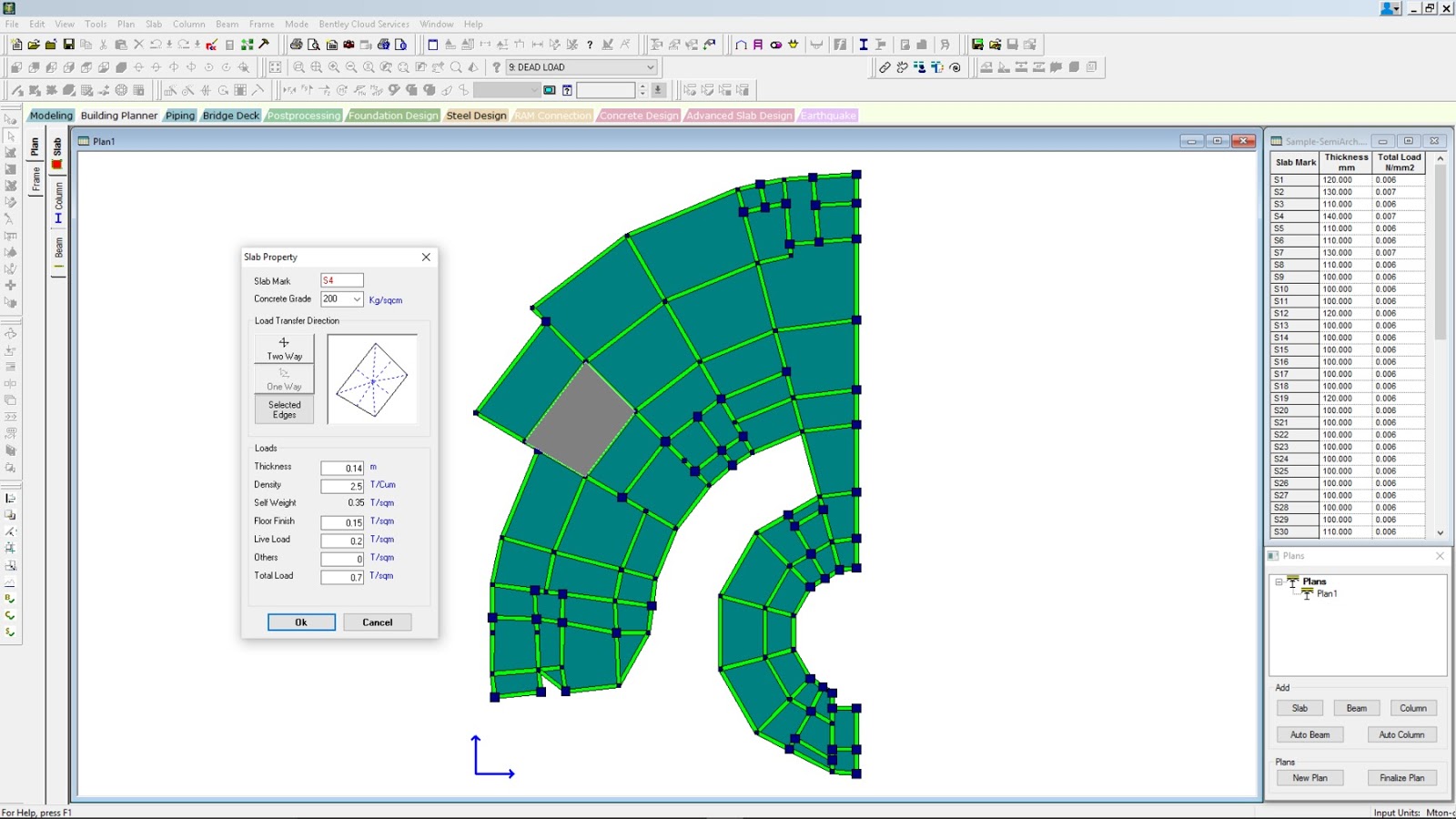
Task: Click the Print icon in the toolbar
Action: point(297,44)
